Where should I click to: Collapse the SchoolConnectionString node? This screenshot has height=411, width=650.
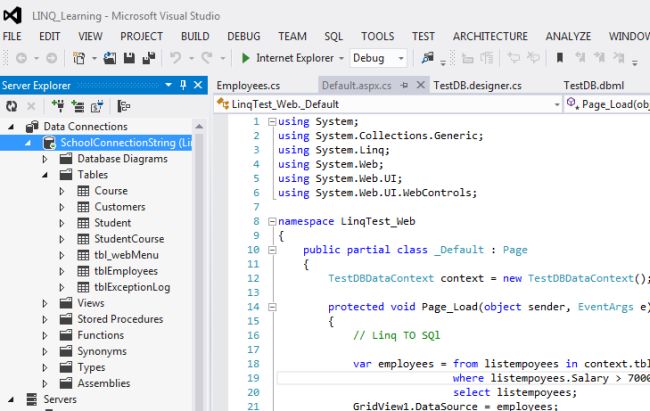point(28,143)
